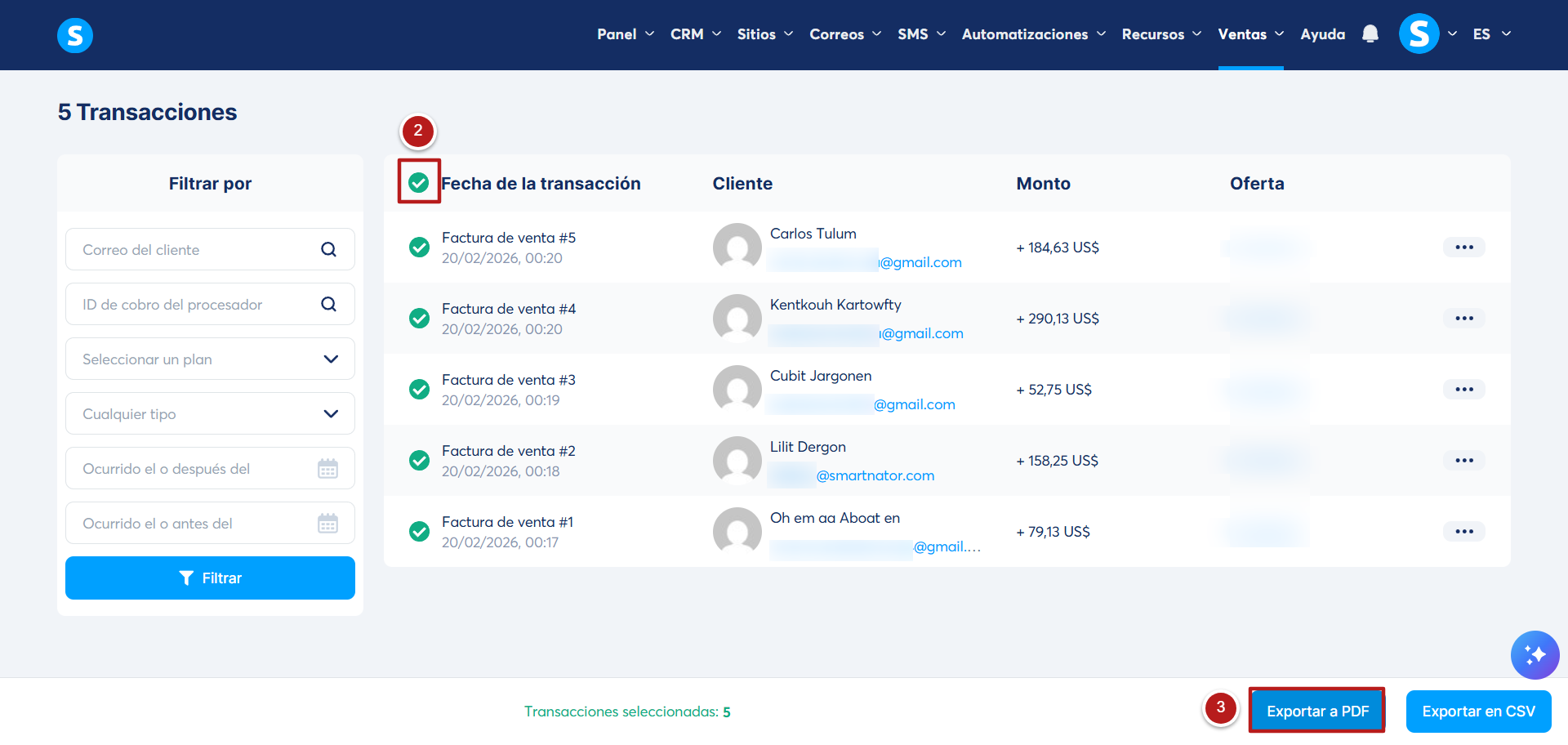Click the Fecha de la transacción column header
This screenshot has width=1568, height=745.
tap(541, 183)
